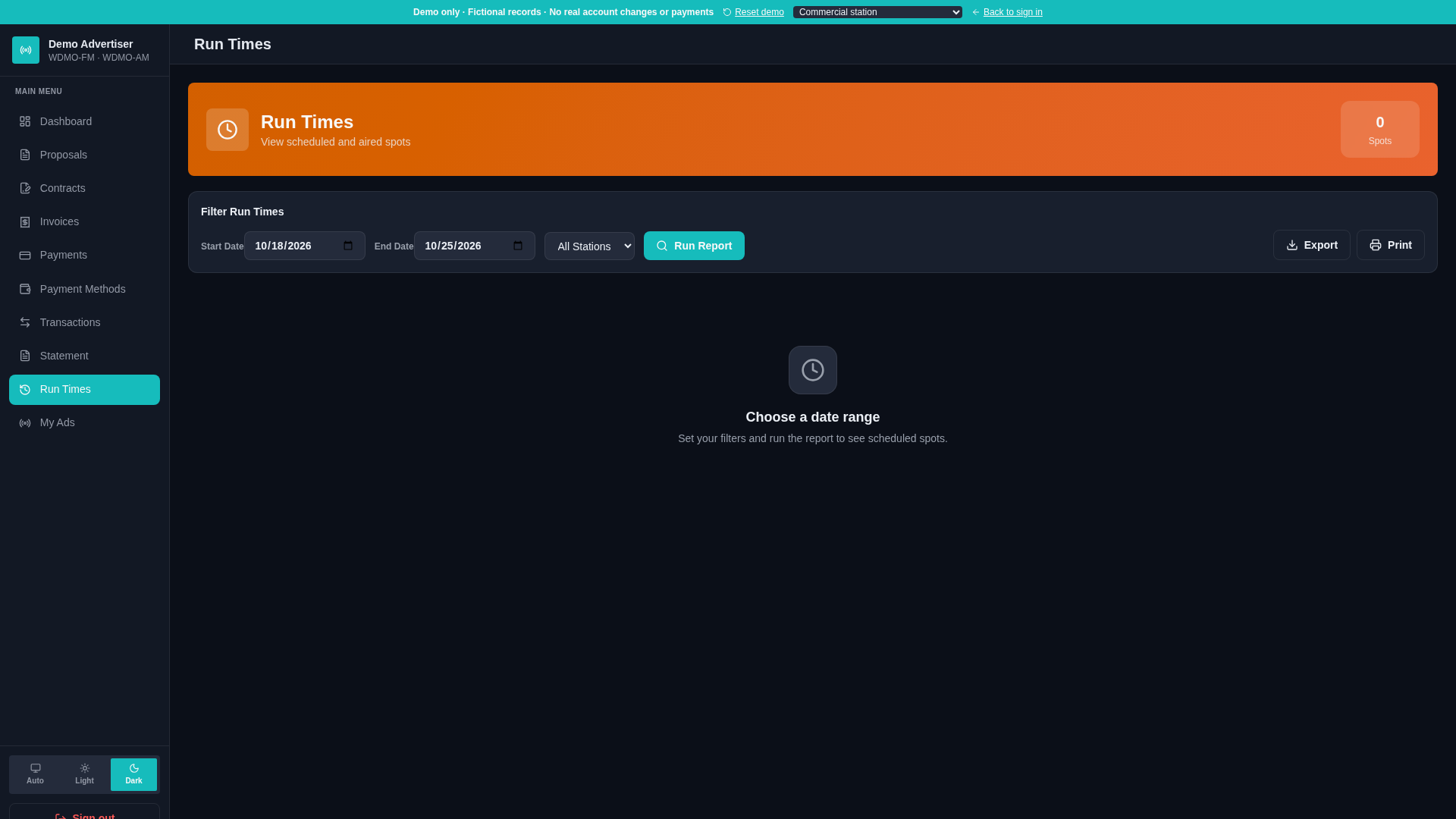Click the clock icon in the orange banner
This screenshot has height=819, width=1456.
click(227, 130)
